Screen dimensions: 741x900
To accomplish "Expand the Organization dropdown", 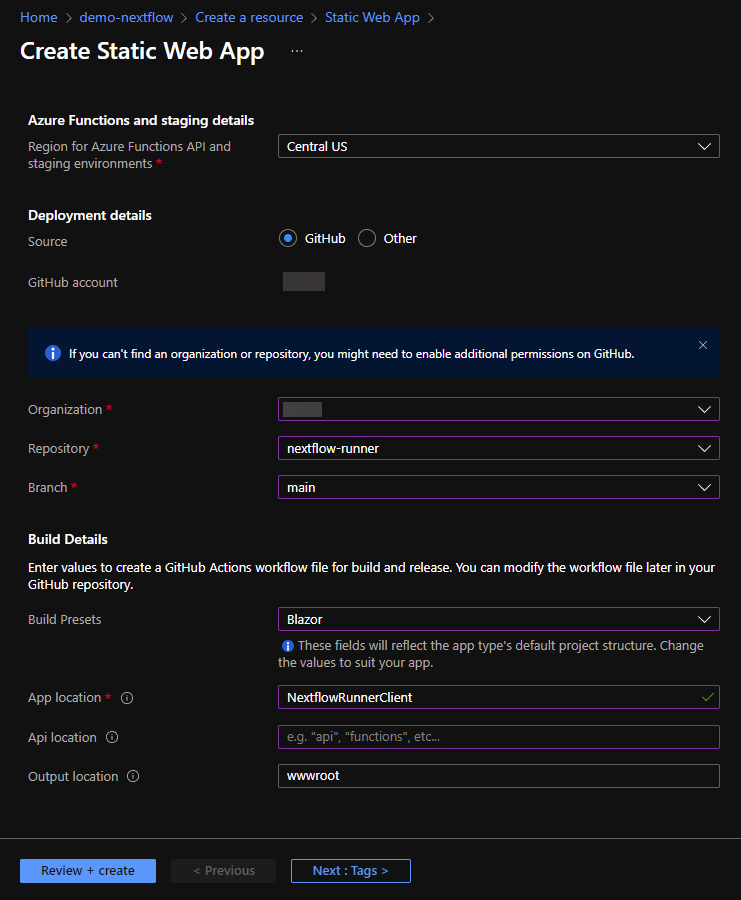I will coord(499,409).
